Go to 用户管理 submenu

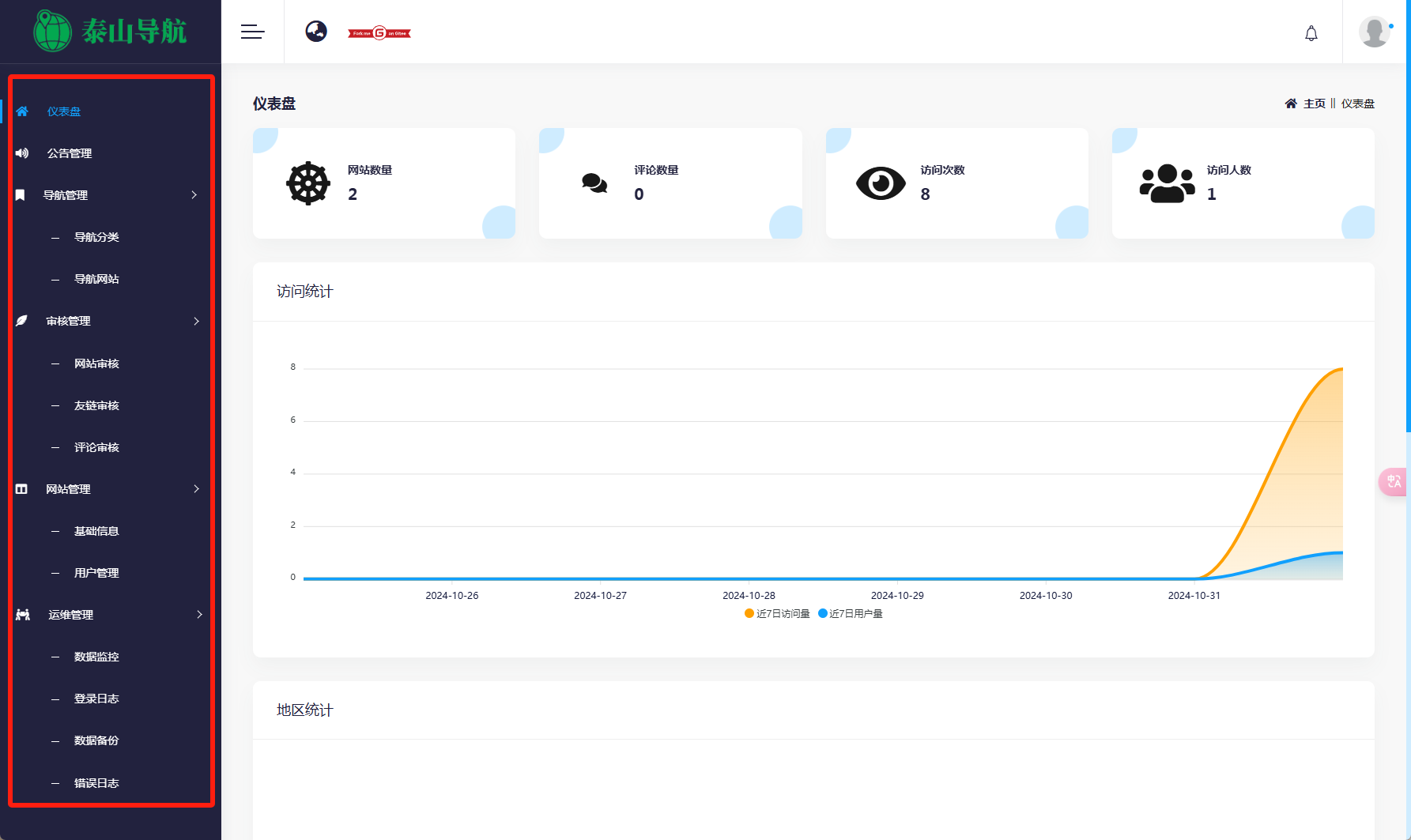[96, 573]
